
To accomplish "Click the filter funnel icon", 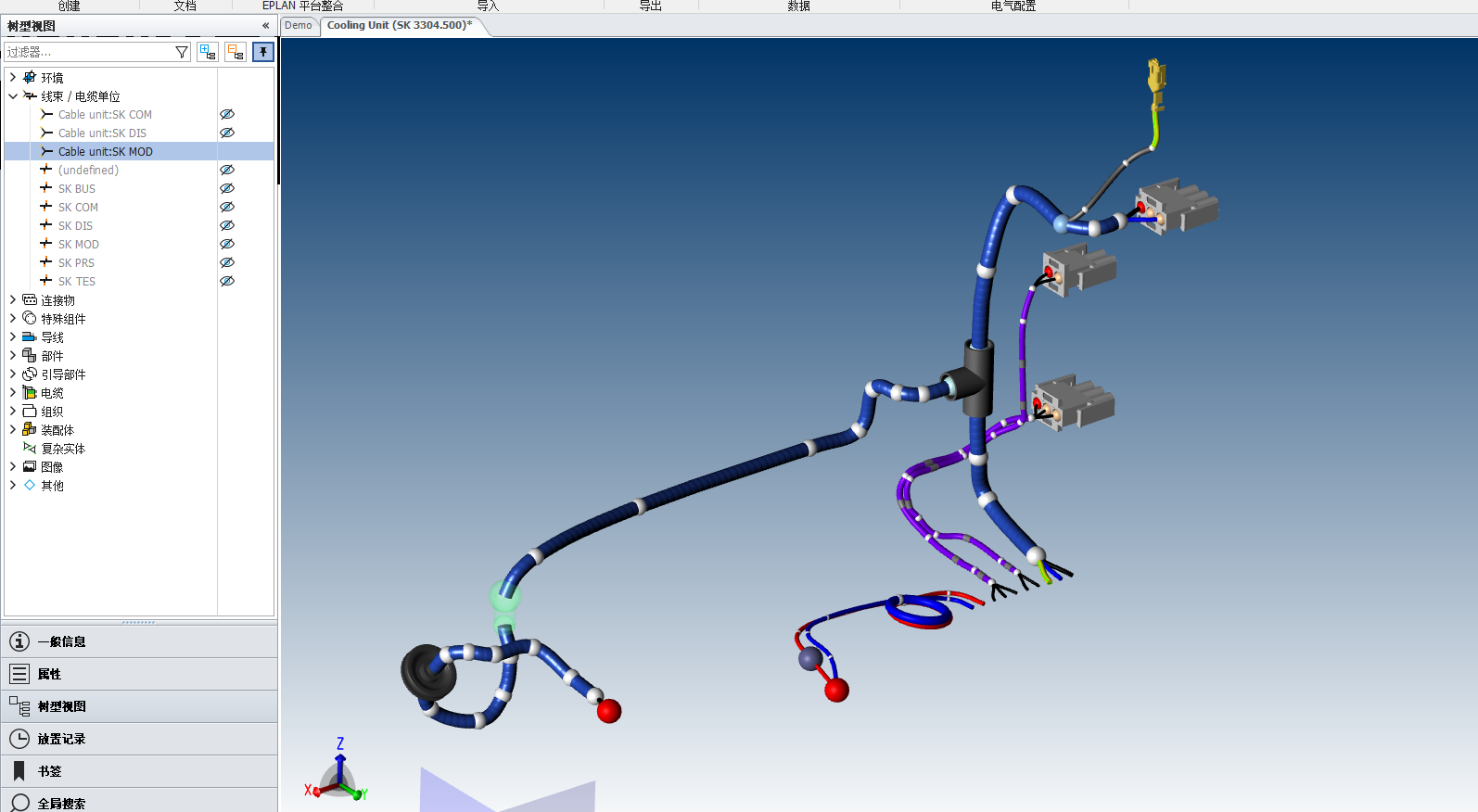I will [x=182, y=52].
